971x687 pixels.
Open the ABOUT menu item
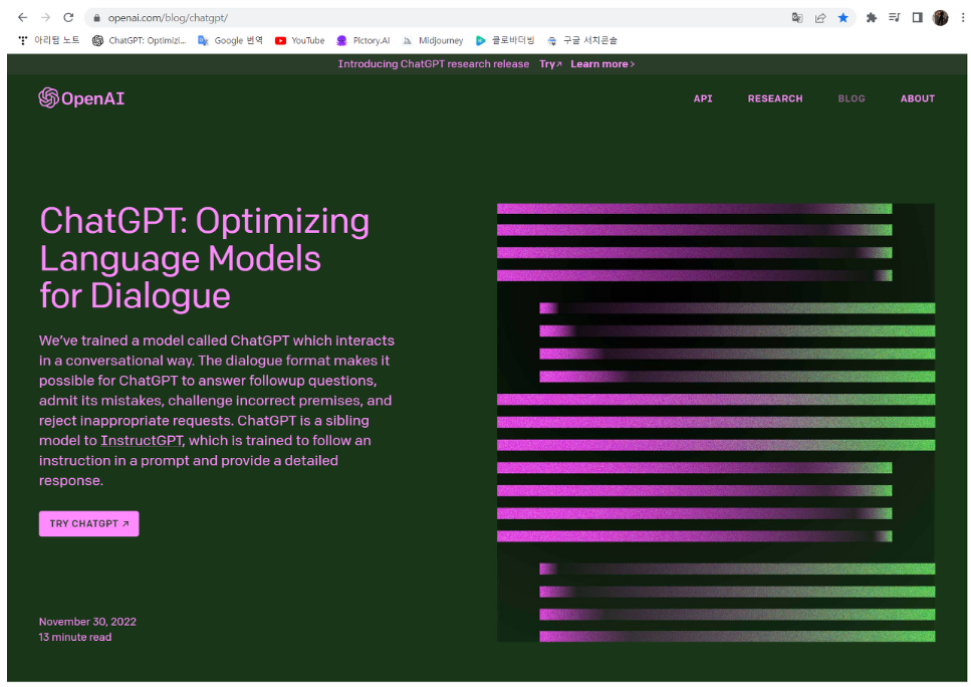pos(917,98)
